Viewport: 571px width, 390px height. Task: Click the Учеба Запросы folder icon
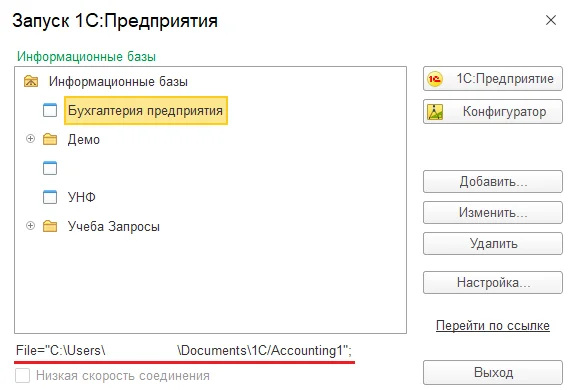[x=50, y=226]
